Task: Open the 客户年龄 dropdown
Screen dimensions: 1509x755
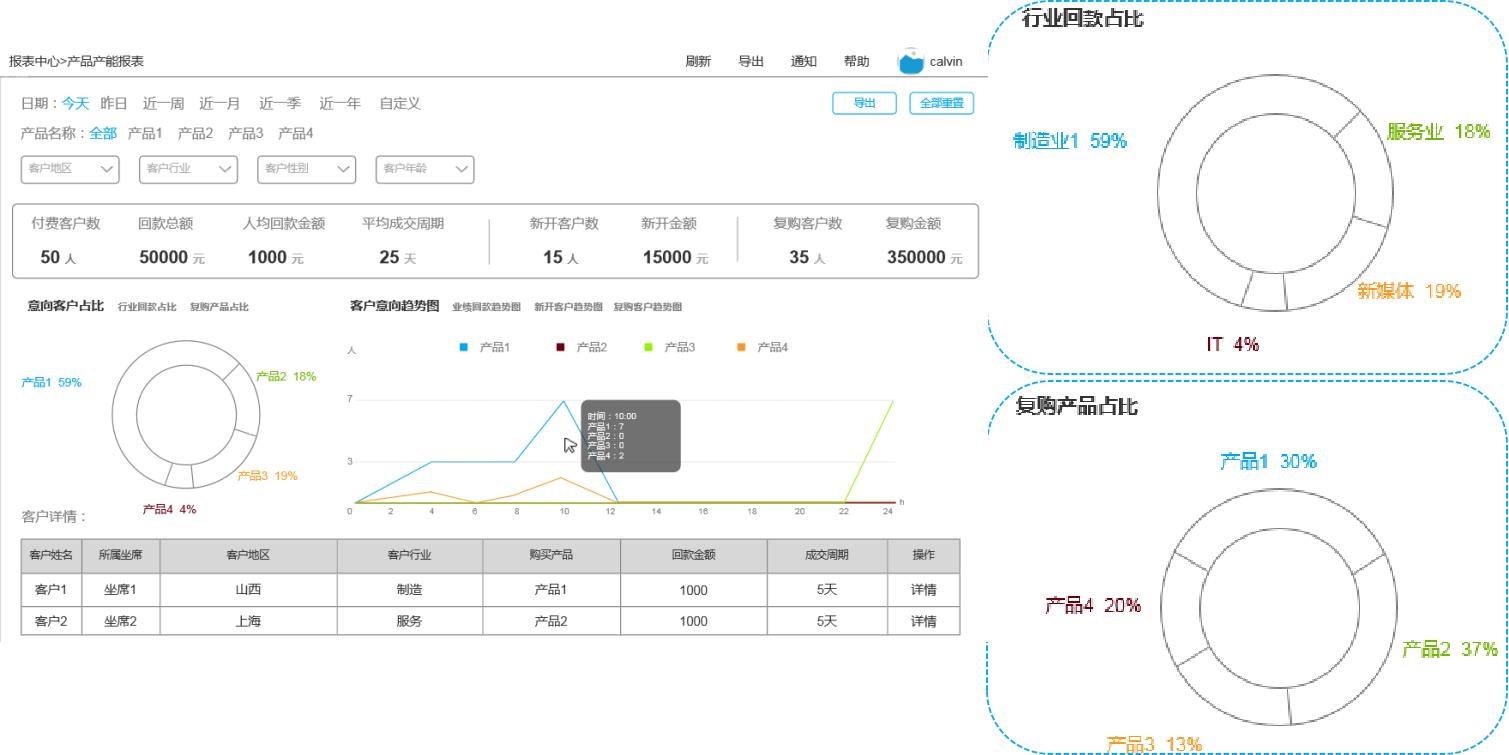Action: 425,170
